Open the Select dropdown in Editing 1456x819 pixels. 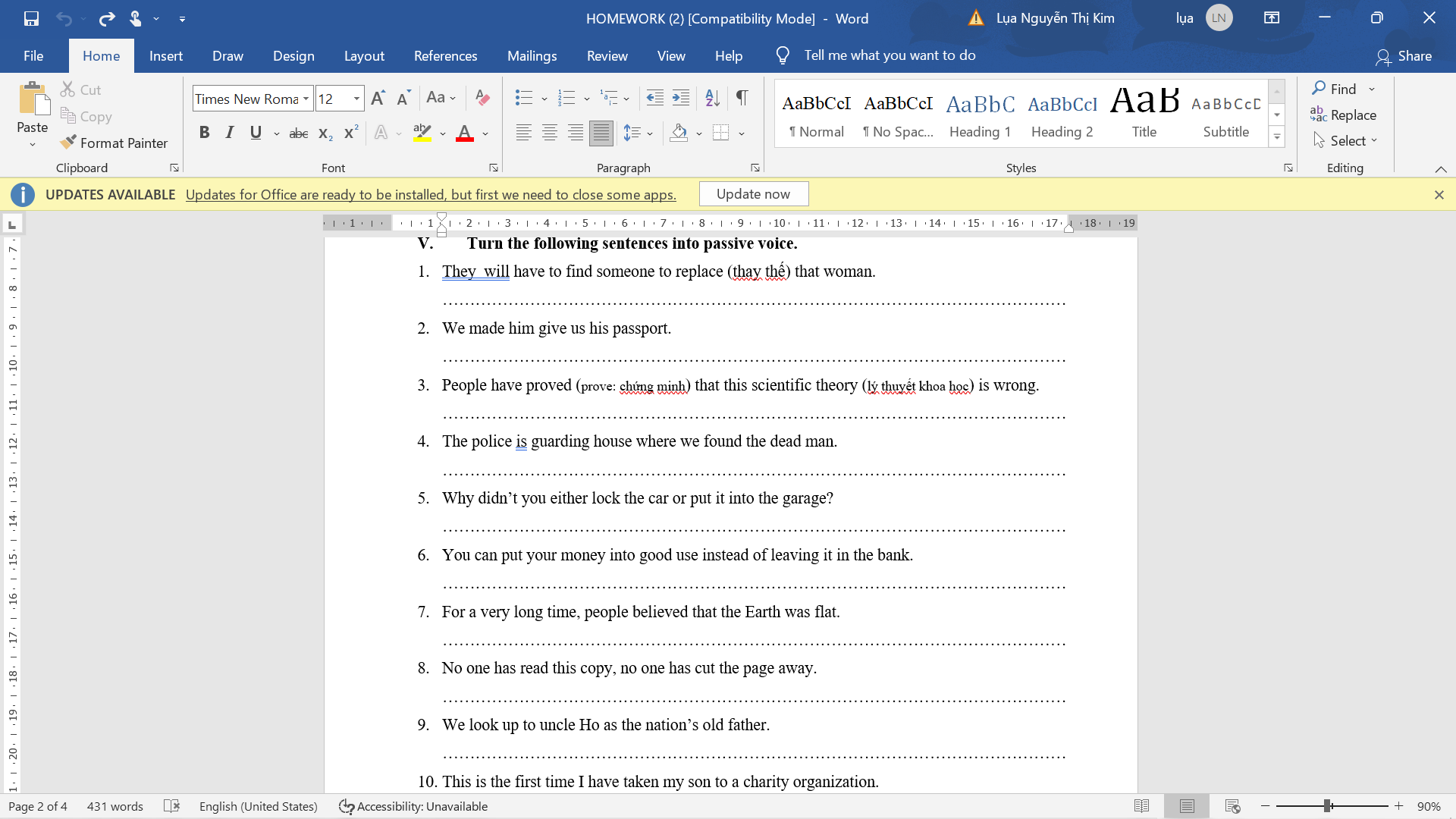pos(1345,140)
